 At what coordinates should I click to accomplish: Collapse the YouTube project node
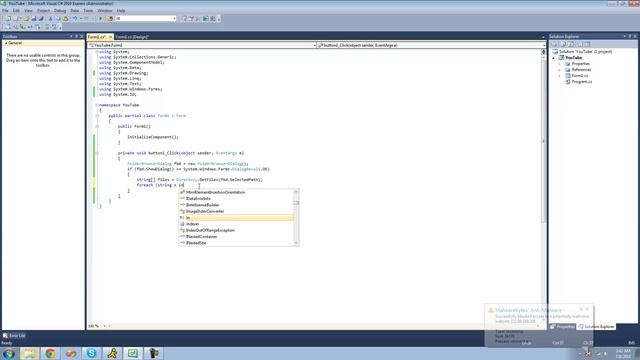[554, 58]
